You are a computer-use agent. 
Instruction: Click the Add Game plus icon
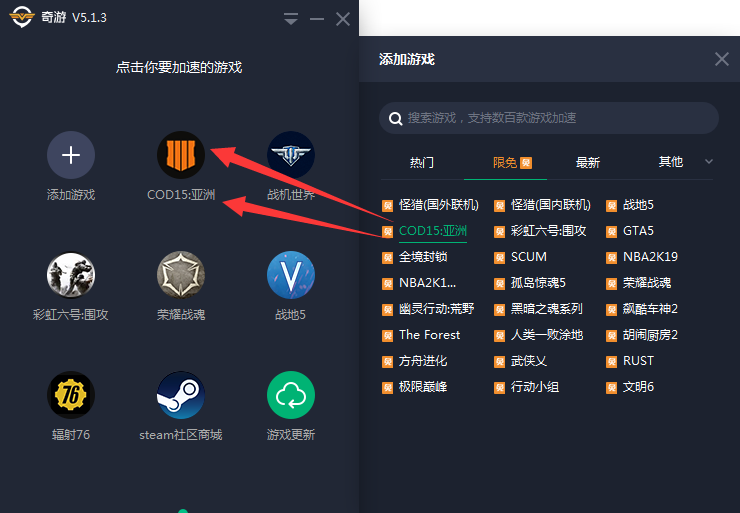71,155
